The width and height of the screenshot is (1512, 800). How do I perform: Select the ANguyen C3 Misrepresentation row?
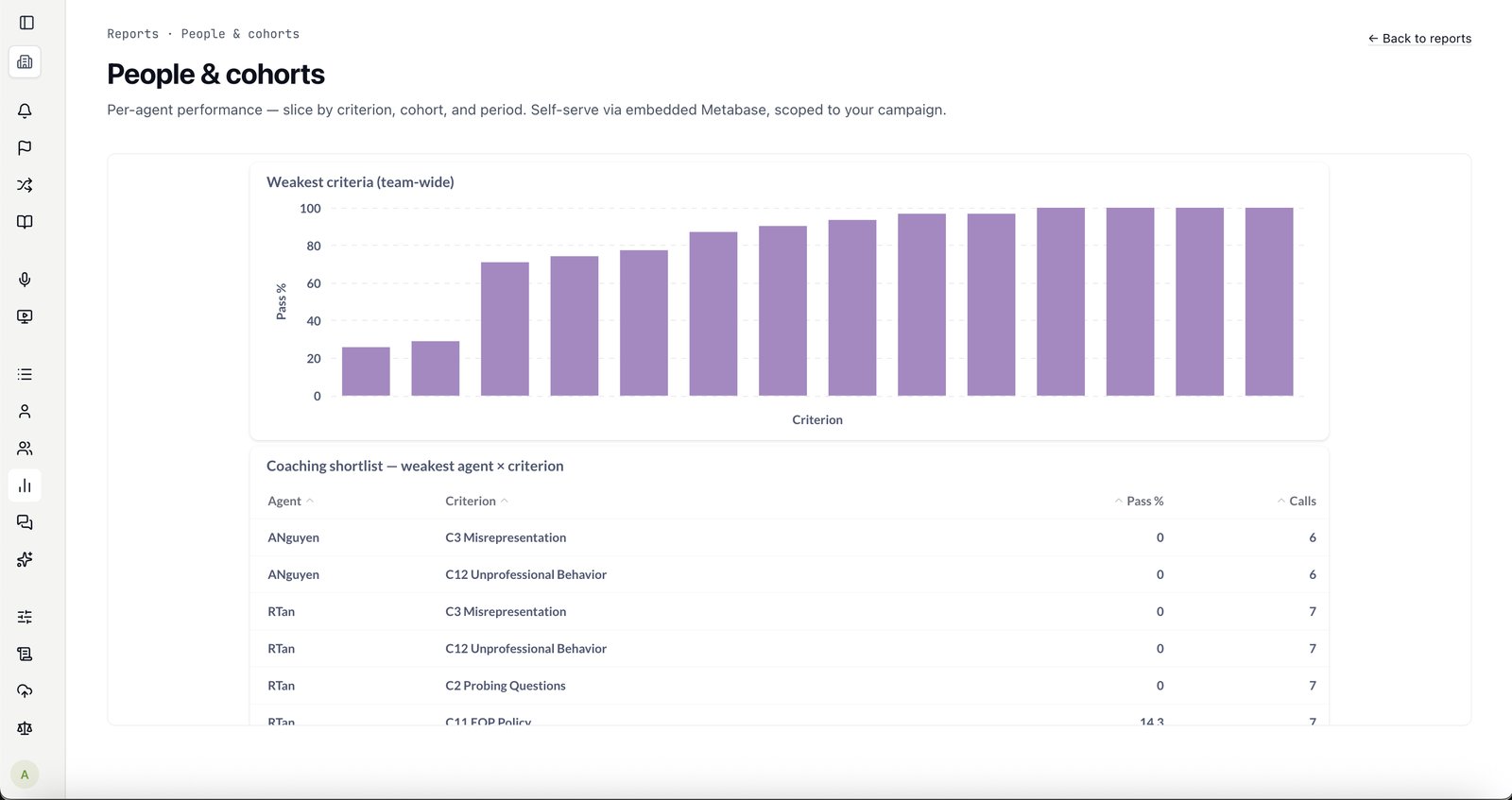pos(792,537)
